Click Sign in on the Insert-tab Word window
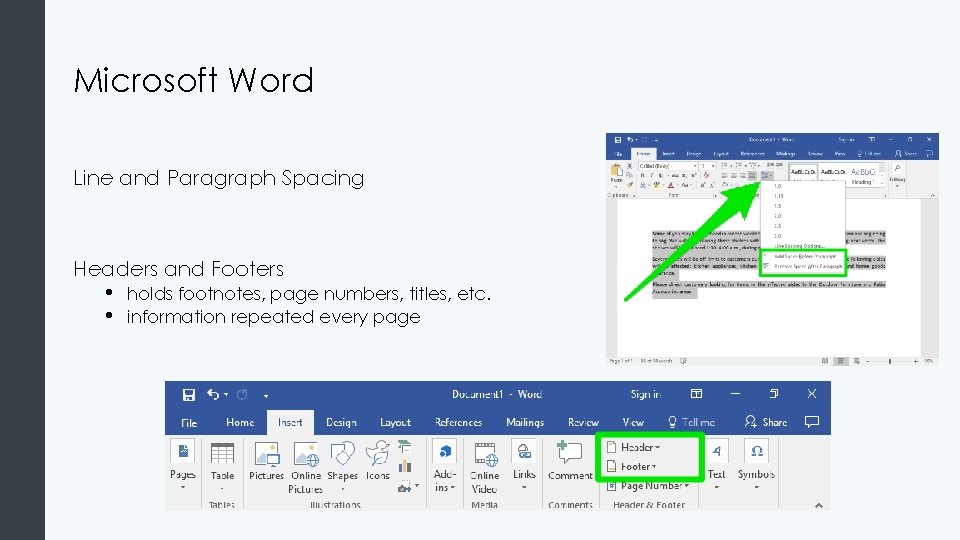The width and height of the screenshot is (960, 540). 645,394
